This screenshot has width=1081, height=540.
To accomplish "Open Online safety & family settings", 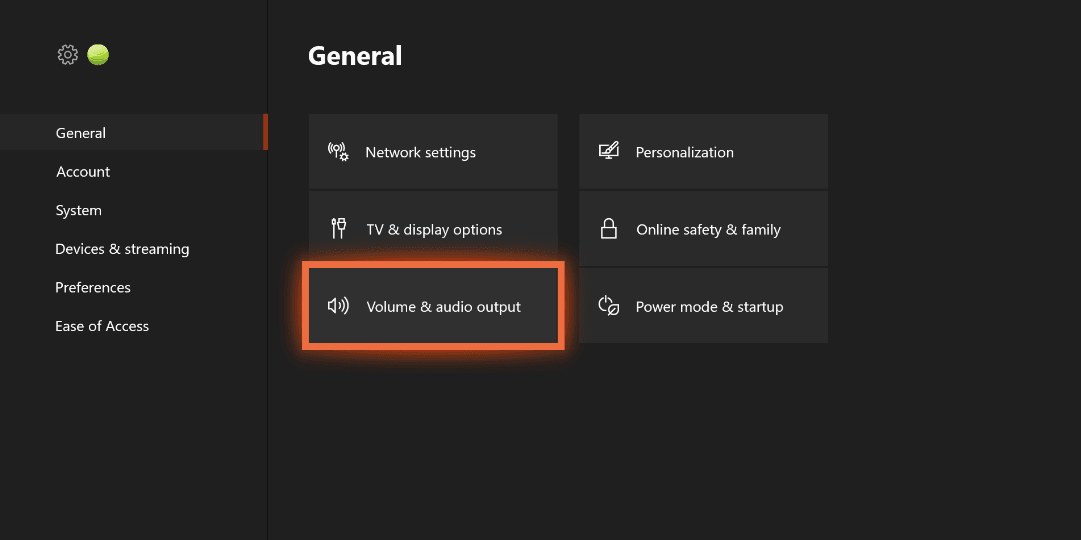I will click(708, 230).
